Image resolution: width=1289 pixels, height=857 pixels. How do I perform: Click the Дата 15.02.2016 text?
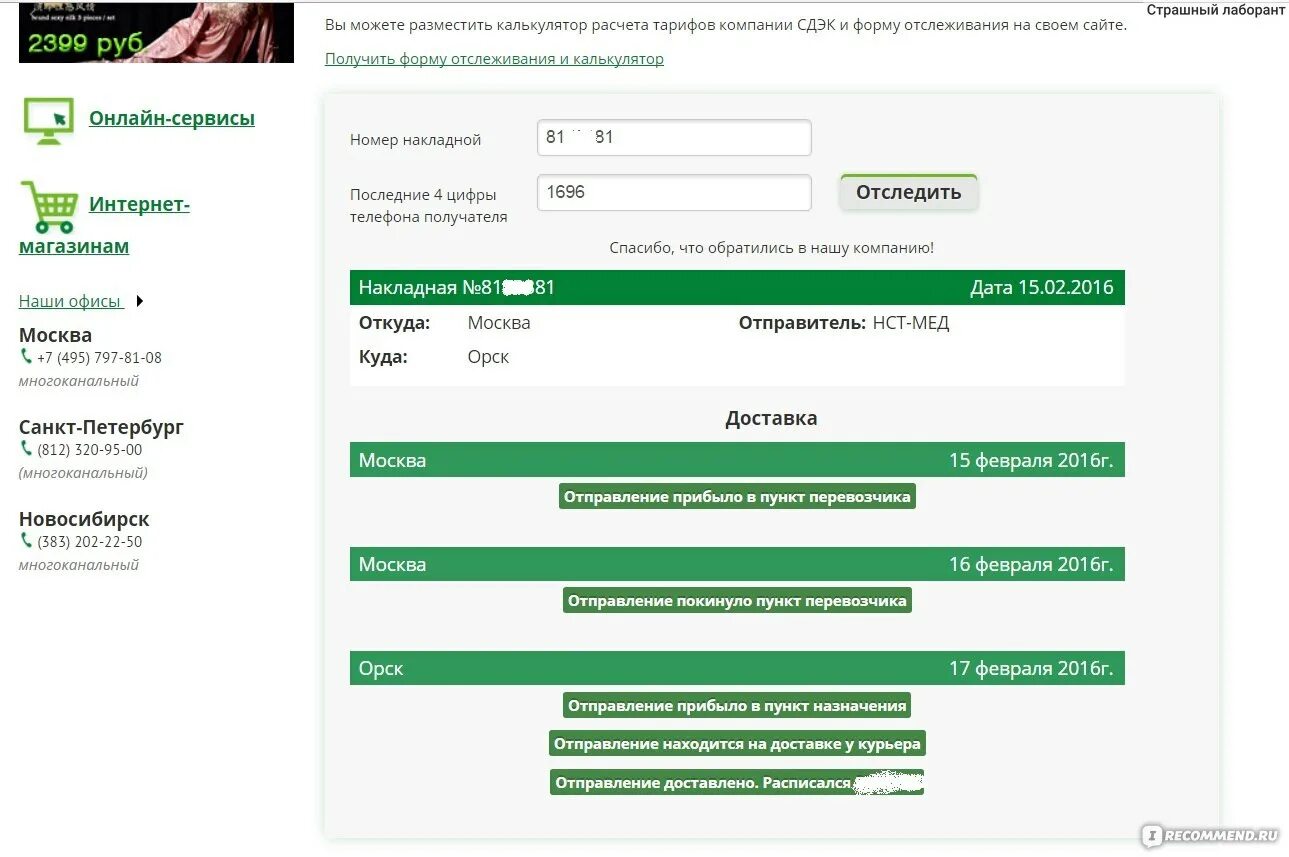coord(1041,288)
